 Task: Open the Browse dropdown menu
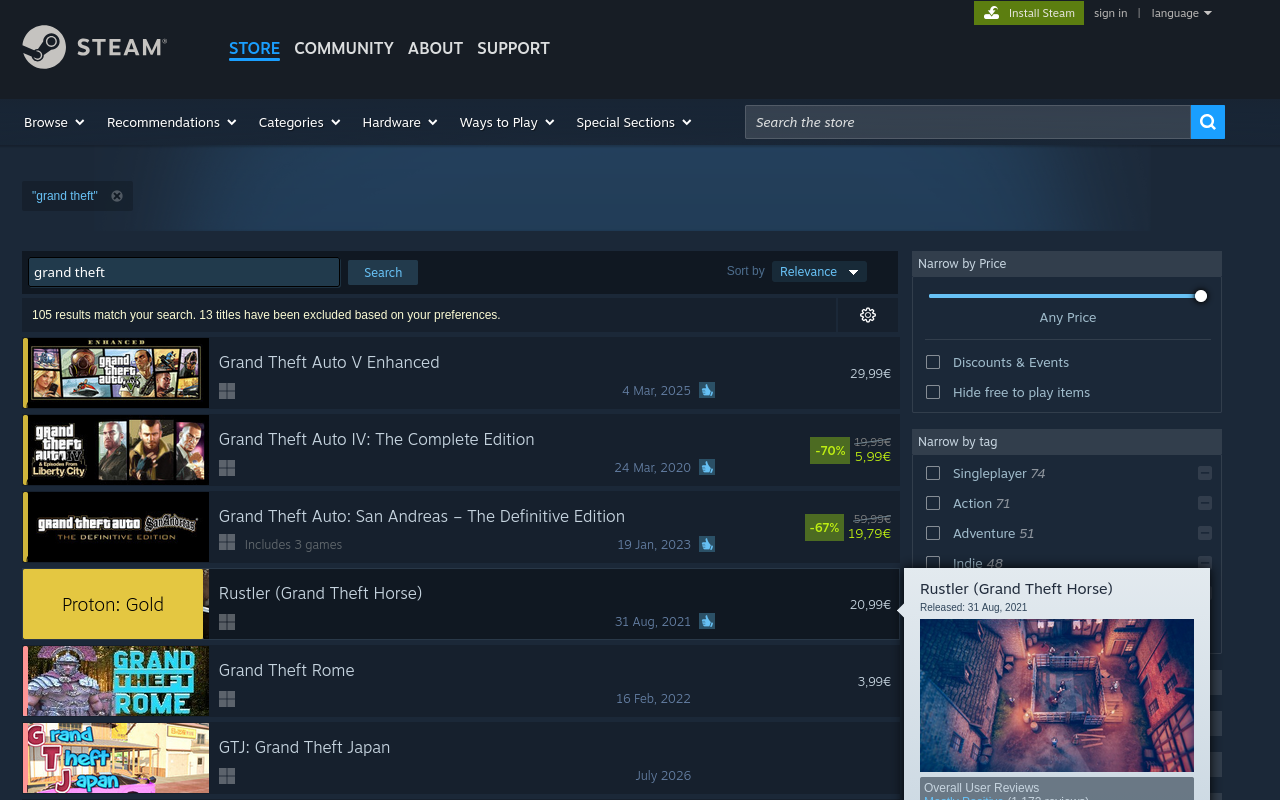coord(54,122)
